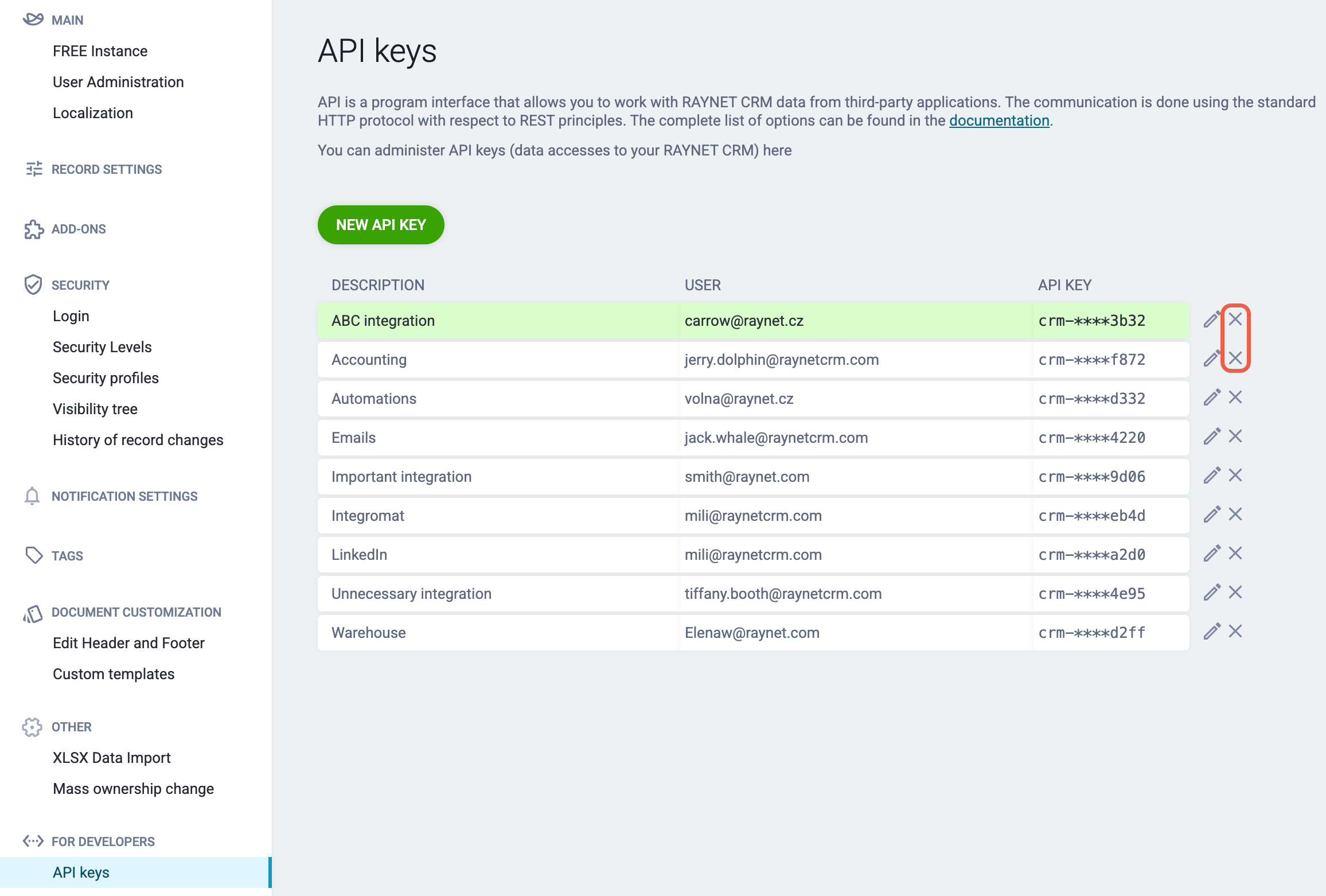Expand the ADD-ONS section

pos(79,229)
